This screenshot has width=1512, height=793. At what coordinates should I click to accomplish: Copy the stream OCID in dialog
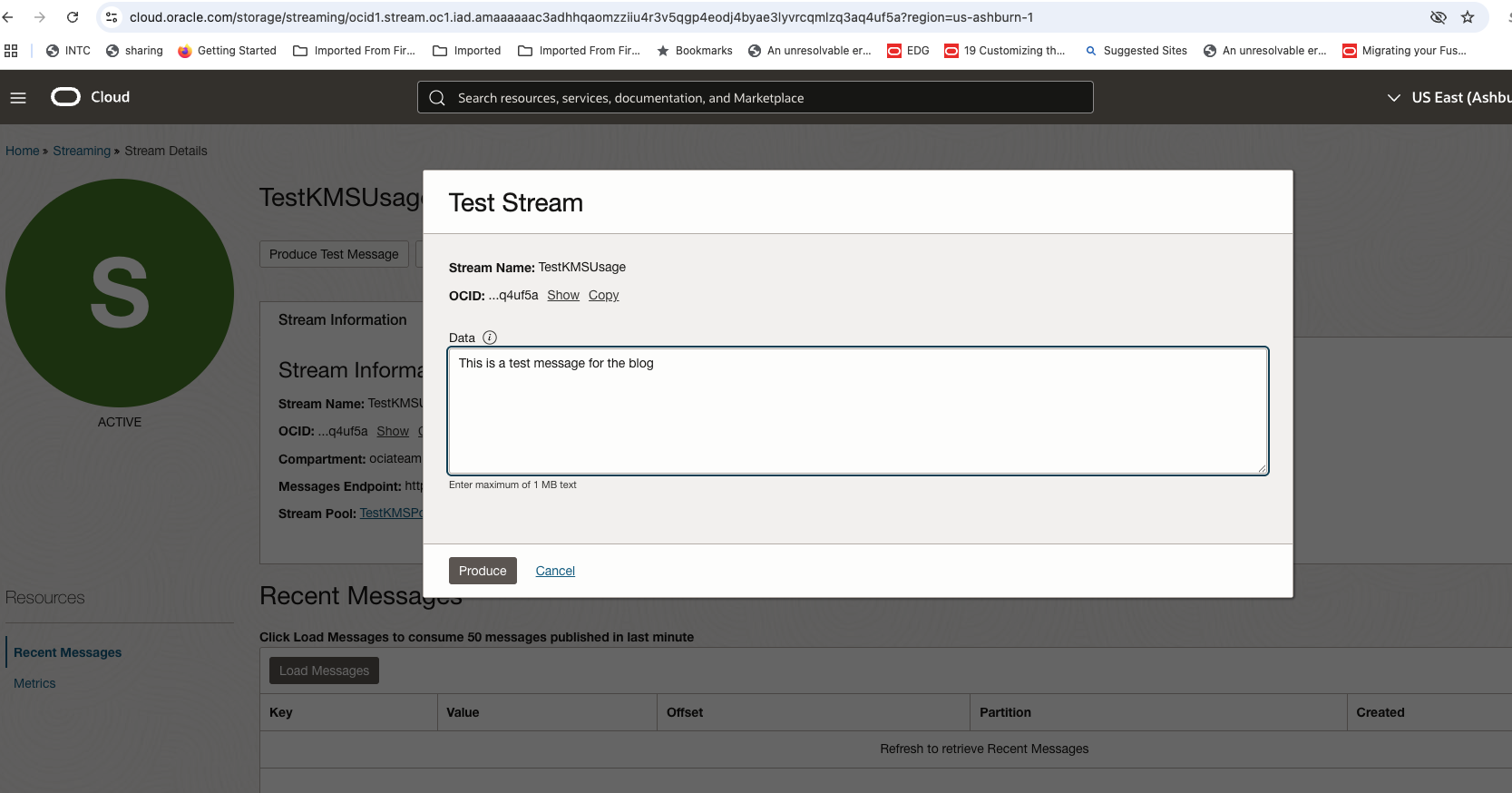[x=603, y=295]
